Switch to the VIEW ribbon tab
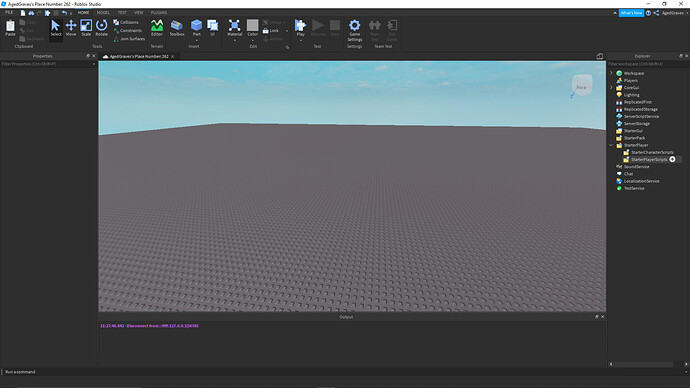 [139, 13]
